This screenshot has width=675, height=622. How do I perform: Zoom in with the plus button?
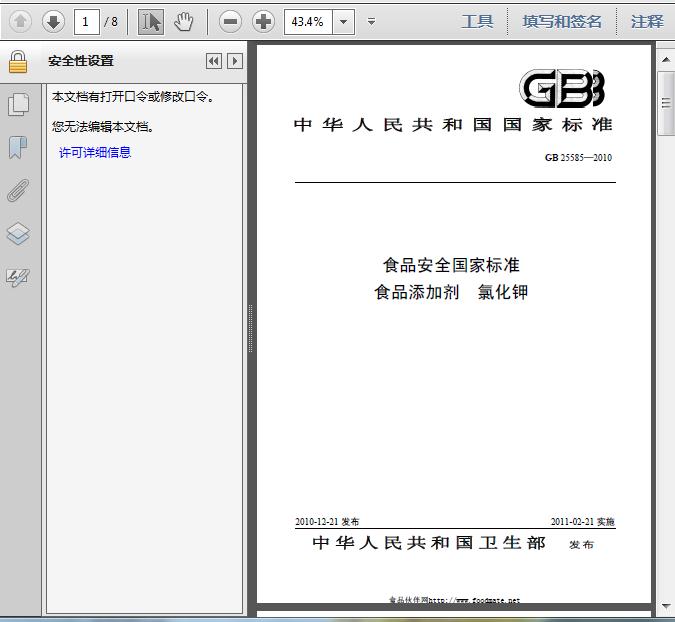(x=263, y=21)
